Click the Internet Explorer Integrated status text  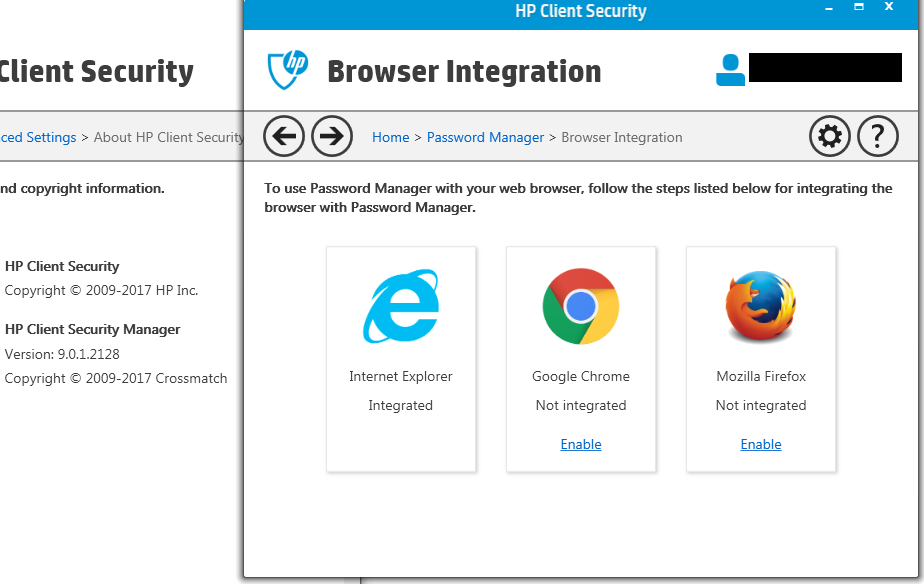coord(400,405)
